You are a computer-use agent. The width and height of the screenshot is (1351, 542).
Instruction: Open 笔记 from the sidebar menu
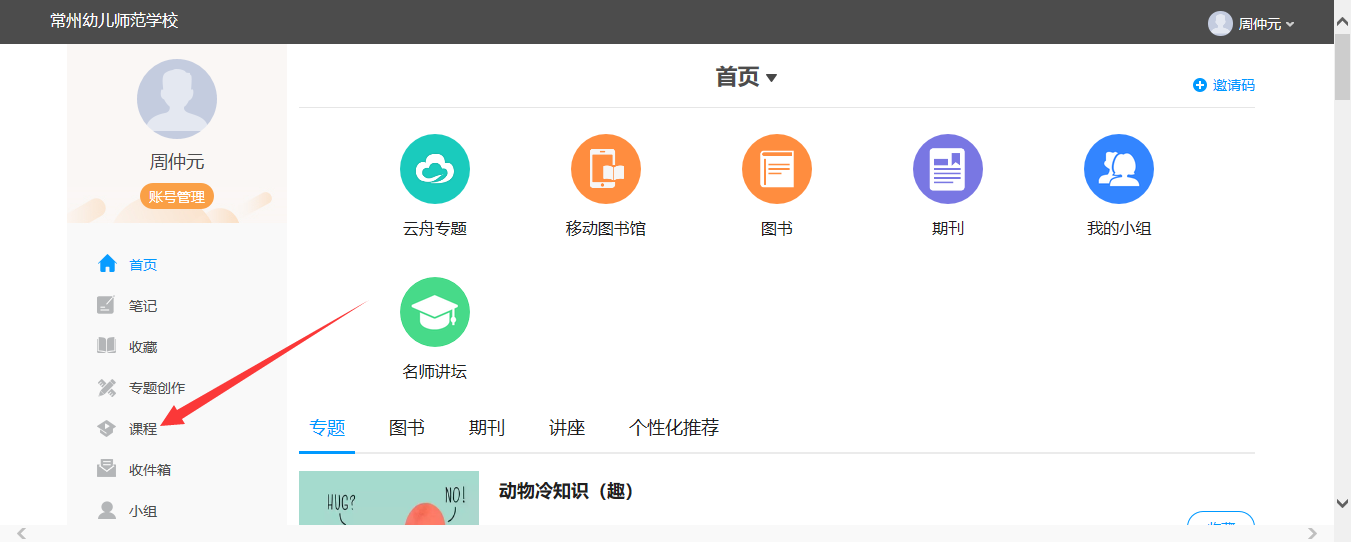142,306
